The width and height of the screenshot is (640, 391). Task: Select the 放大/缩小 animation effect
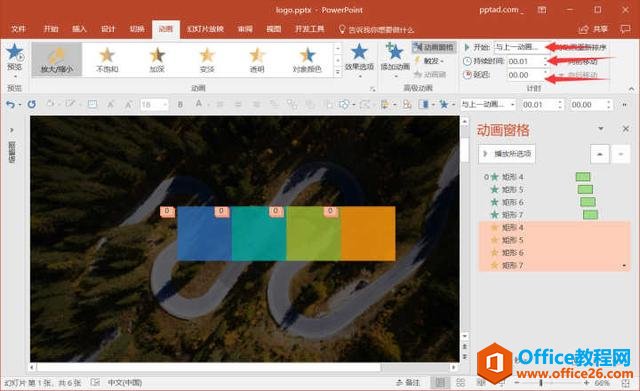(57, 60)
